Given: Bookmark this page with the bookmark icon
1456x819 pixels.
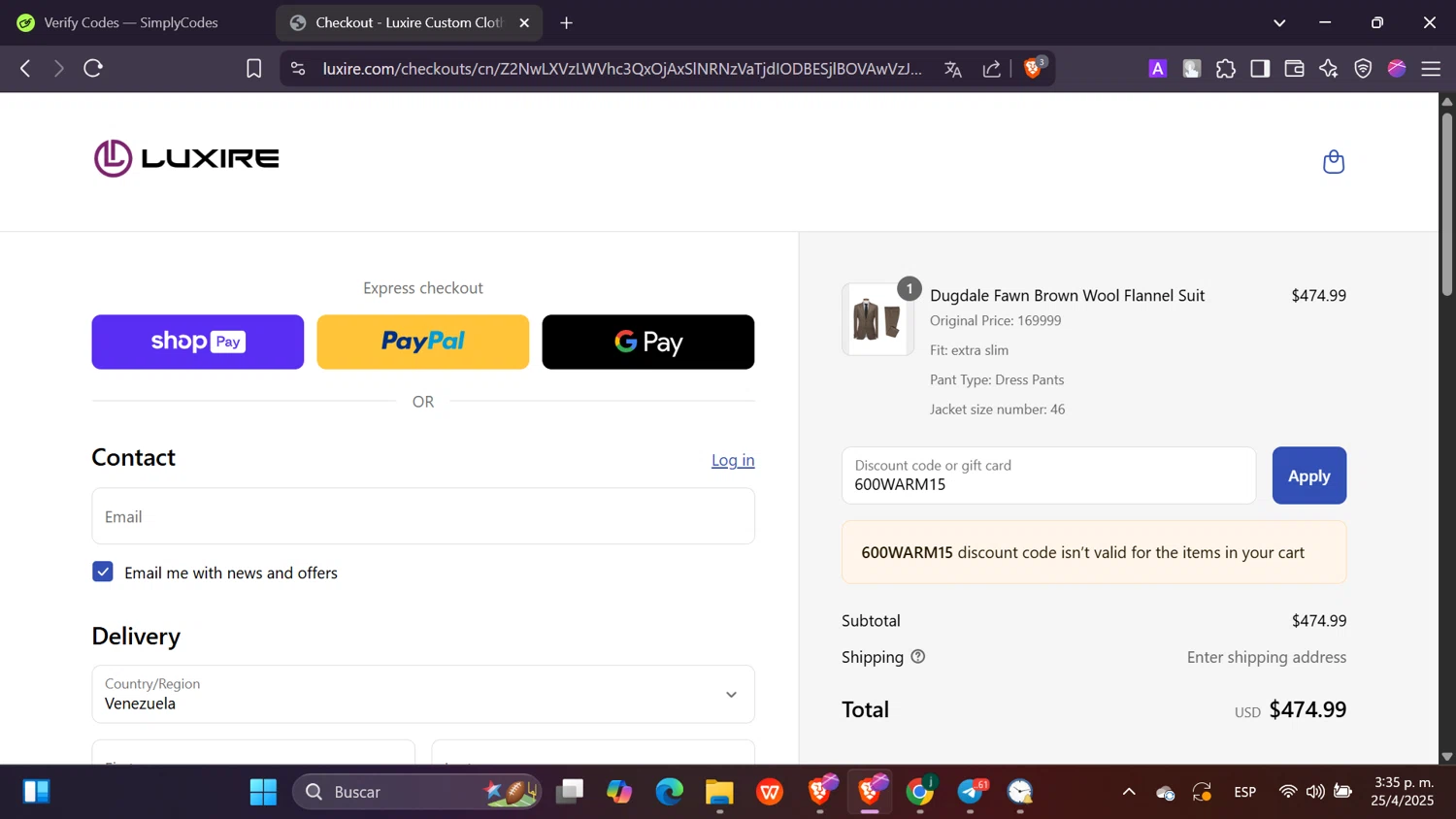Looking at the screenshot, I should (x=253, y=68).
